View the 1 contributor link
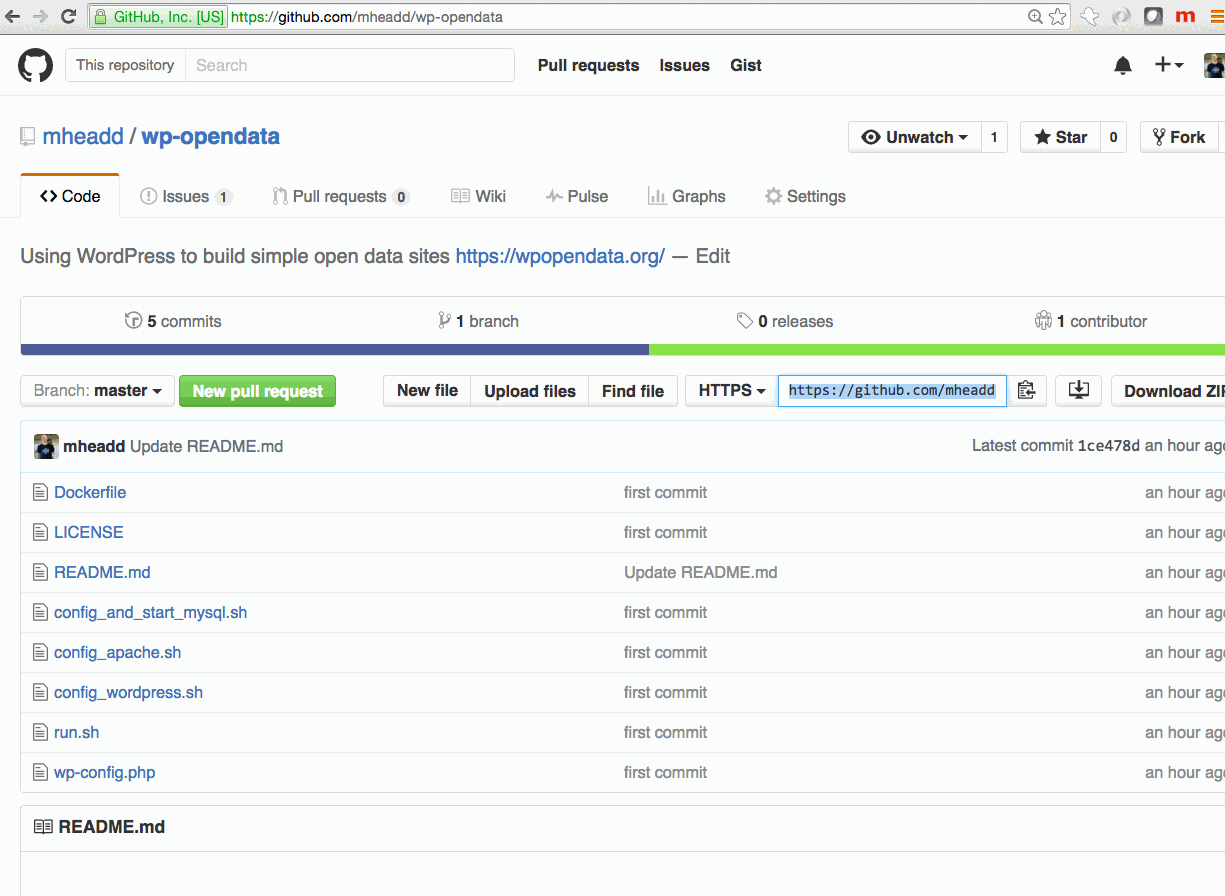 pos(1091,321)
